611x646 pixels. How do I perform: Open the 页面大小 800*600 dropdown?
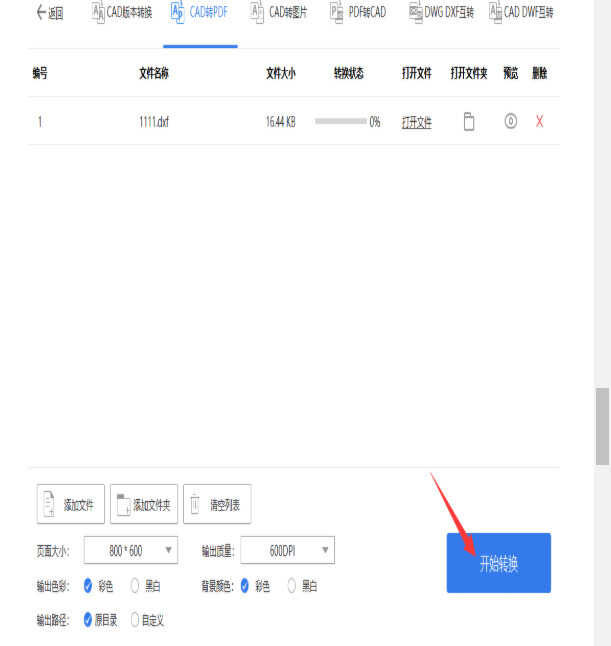coord(131,550)
